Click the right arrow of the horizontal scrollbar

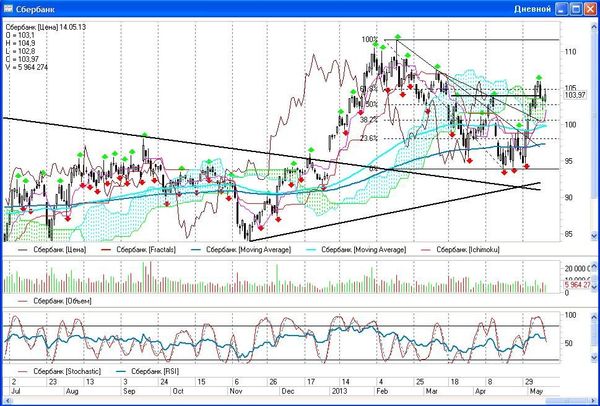click(595, 401)
